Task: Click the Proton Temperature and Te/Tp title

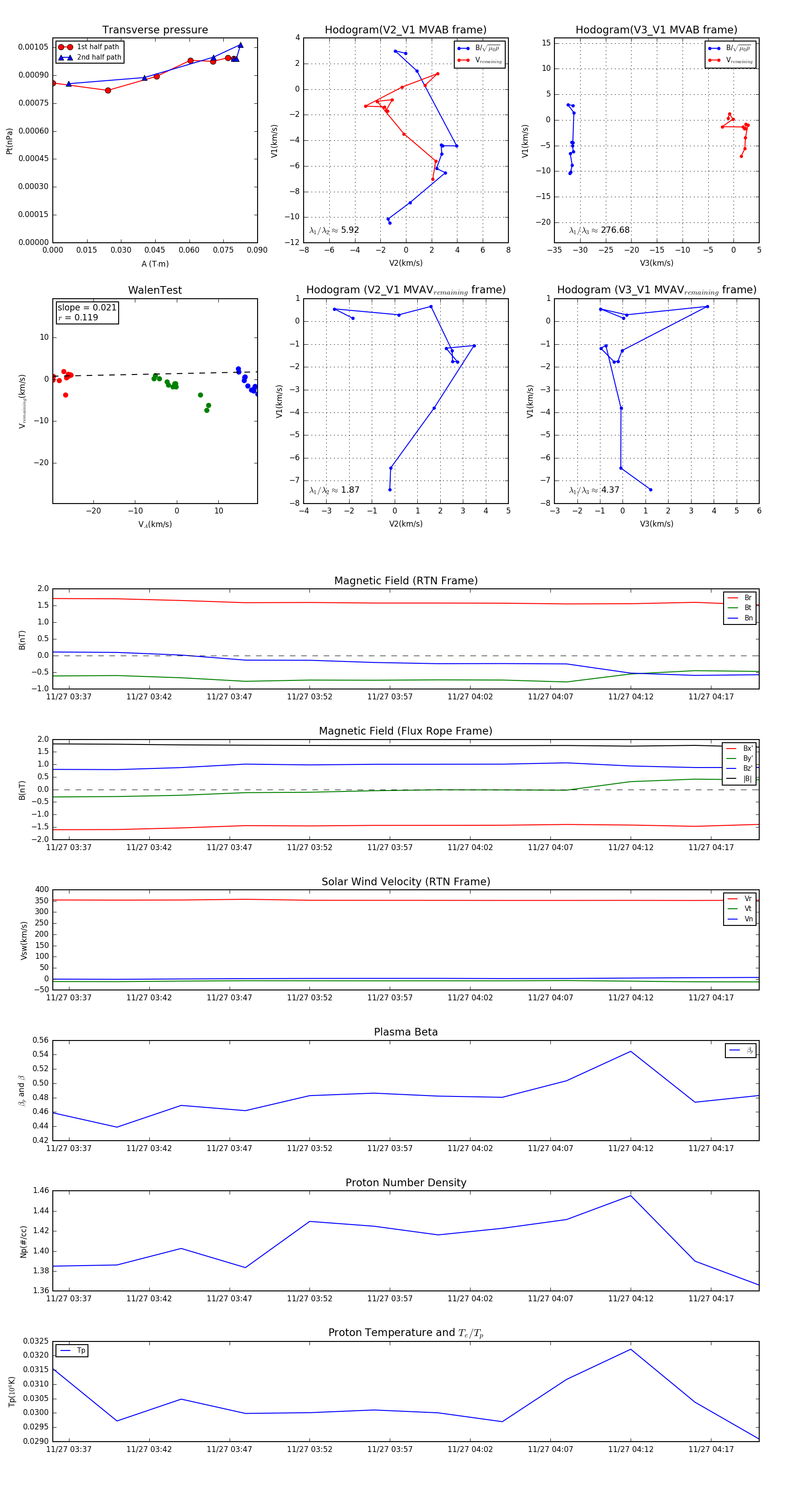Action: click(x=406, y=1333)
